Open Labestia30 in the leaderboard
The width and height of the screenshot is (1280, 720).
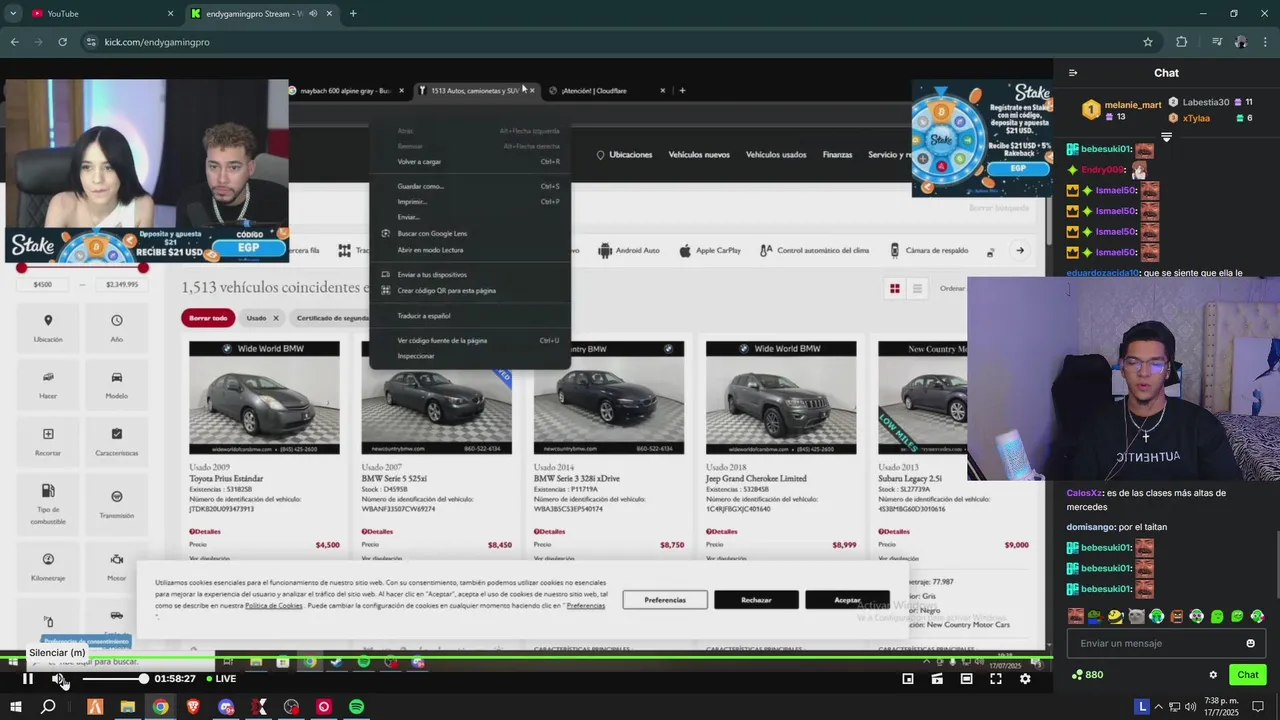(x=1205, y=102)
